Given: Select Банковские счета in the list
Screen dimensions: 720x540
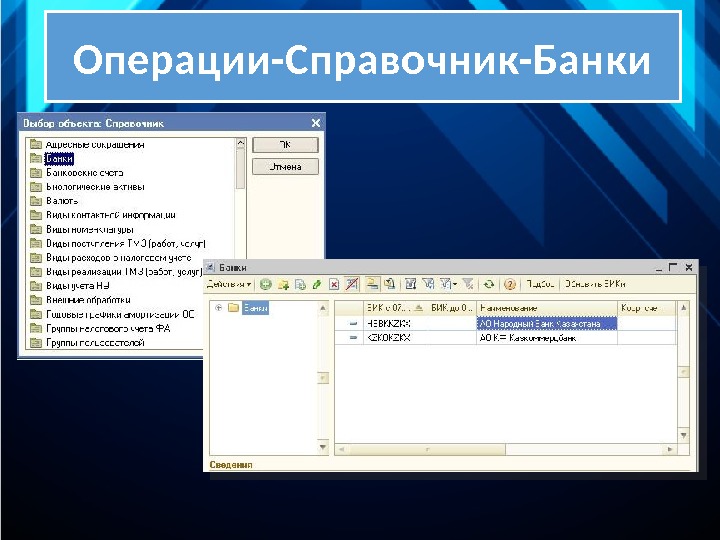Looking at the screenshot, I should click(x=84, y=173).
